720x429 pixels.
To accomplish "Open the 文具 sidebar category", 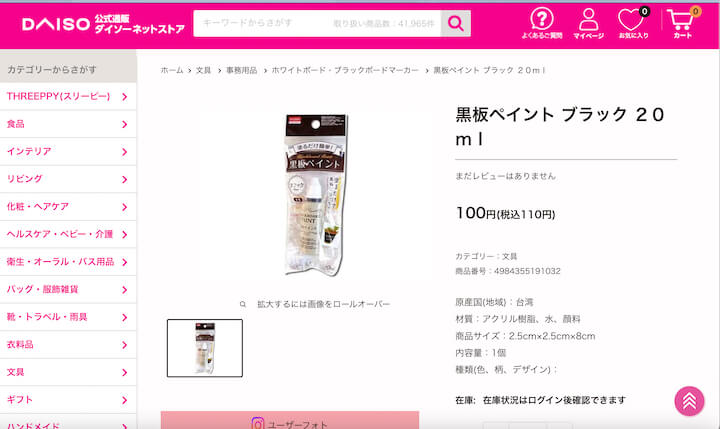I will [x=68, y=372].
